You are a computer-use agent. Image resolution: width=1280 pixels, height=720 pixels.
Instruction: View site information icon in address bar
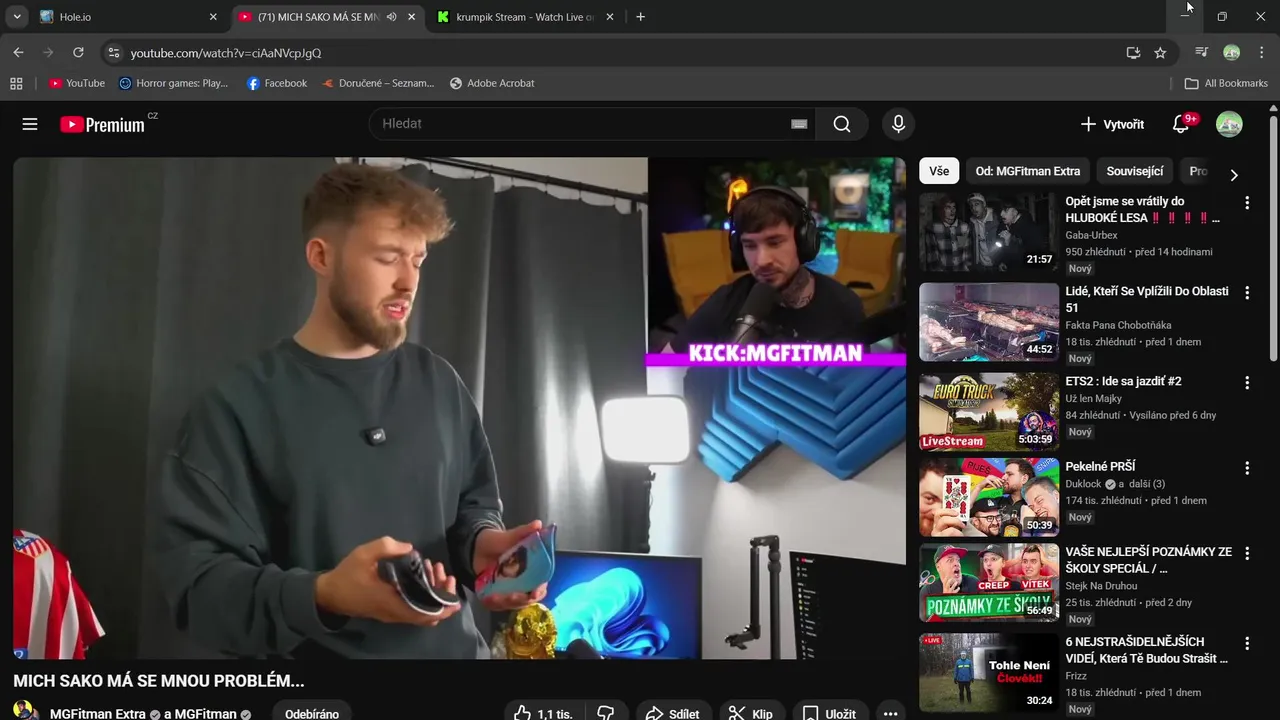click(x=113, y=52)
